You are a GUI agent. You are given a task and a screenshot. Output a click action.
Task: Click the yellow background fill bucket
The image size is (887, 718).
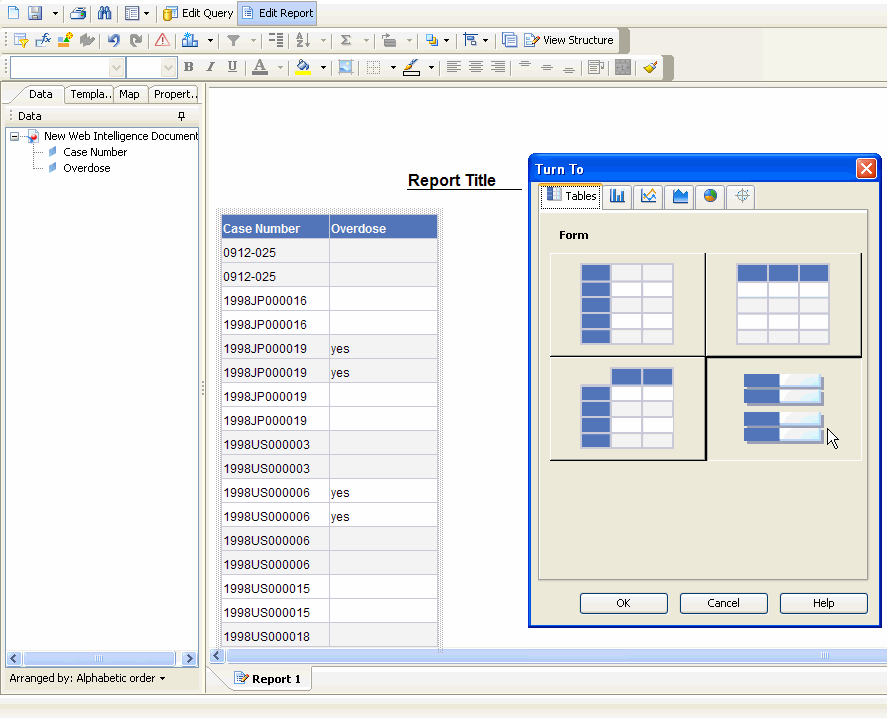[x=303, y=67]
